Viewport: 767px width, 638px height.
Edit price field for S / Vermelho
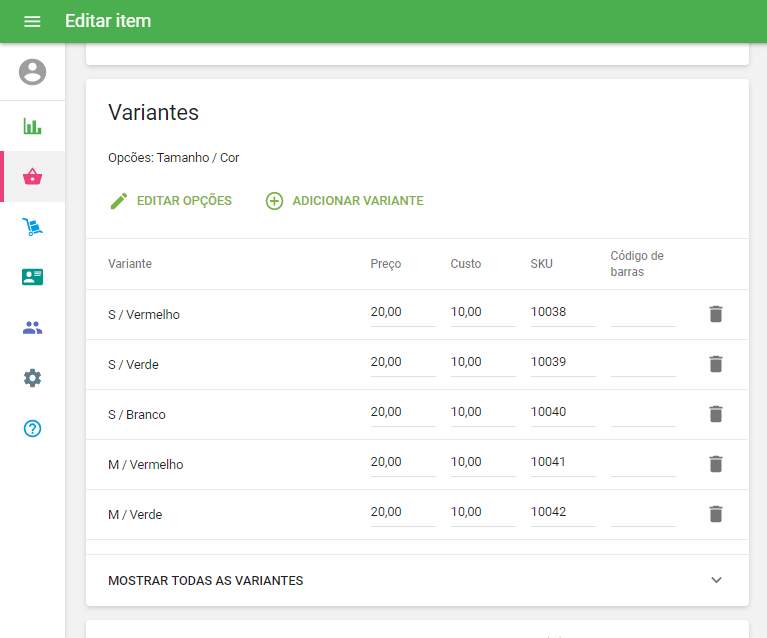[x=403, y=313]
